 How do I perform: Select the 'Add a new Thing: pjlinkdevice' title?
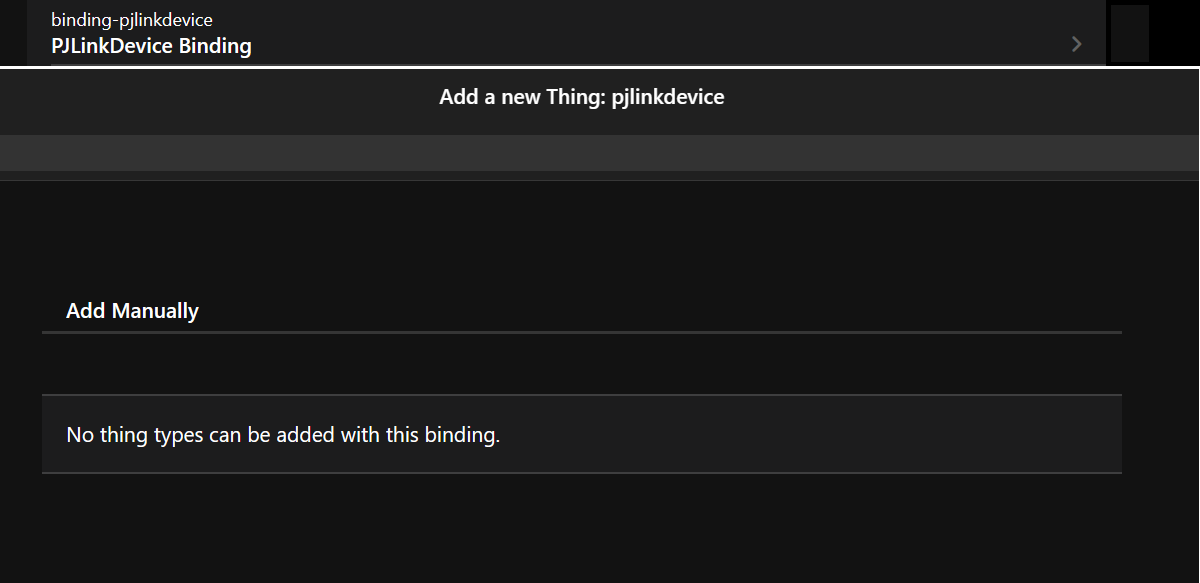581,97
